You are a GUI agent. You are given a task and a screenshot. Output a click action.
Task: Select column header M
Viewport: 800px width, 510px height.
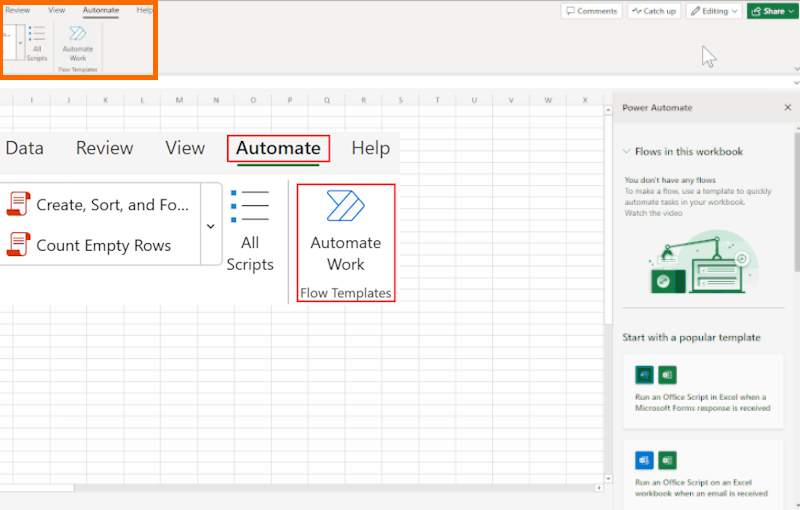(x=179, y=100)
